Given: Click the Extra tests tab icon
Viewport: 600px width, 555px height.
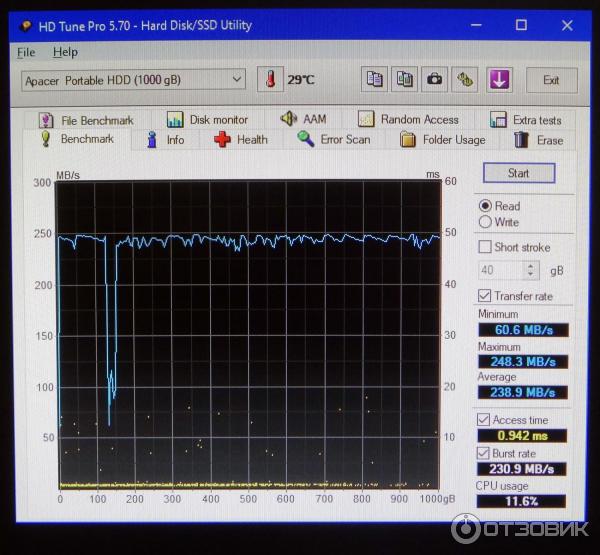Looking at the screenshot, I should tap(498, 119).
